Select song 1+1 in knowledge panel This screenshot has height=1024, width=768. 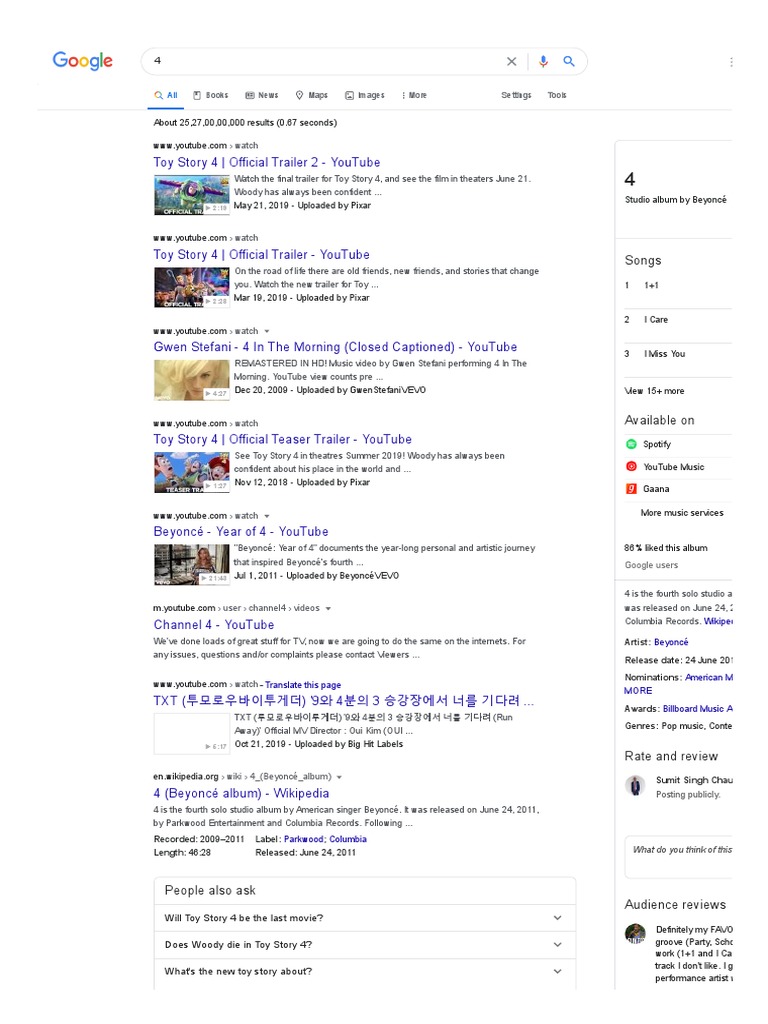678,285
